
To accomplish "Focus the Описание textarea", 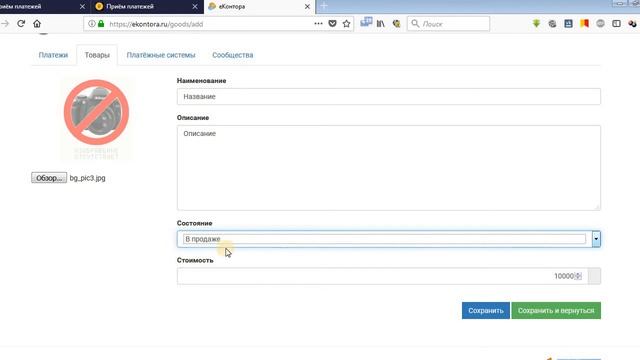I will [389, 168].
